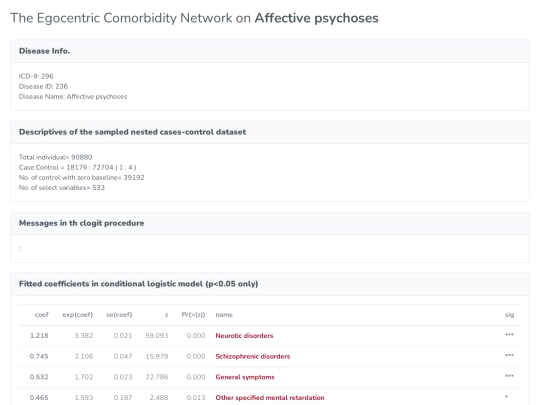This screenshot has height=405, width=540.
Task: Select the zero baseline= 39192 line
Action: click(x=82, y=177)
